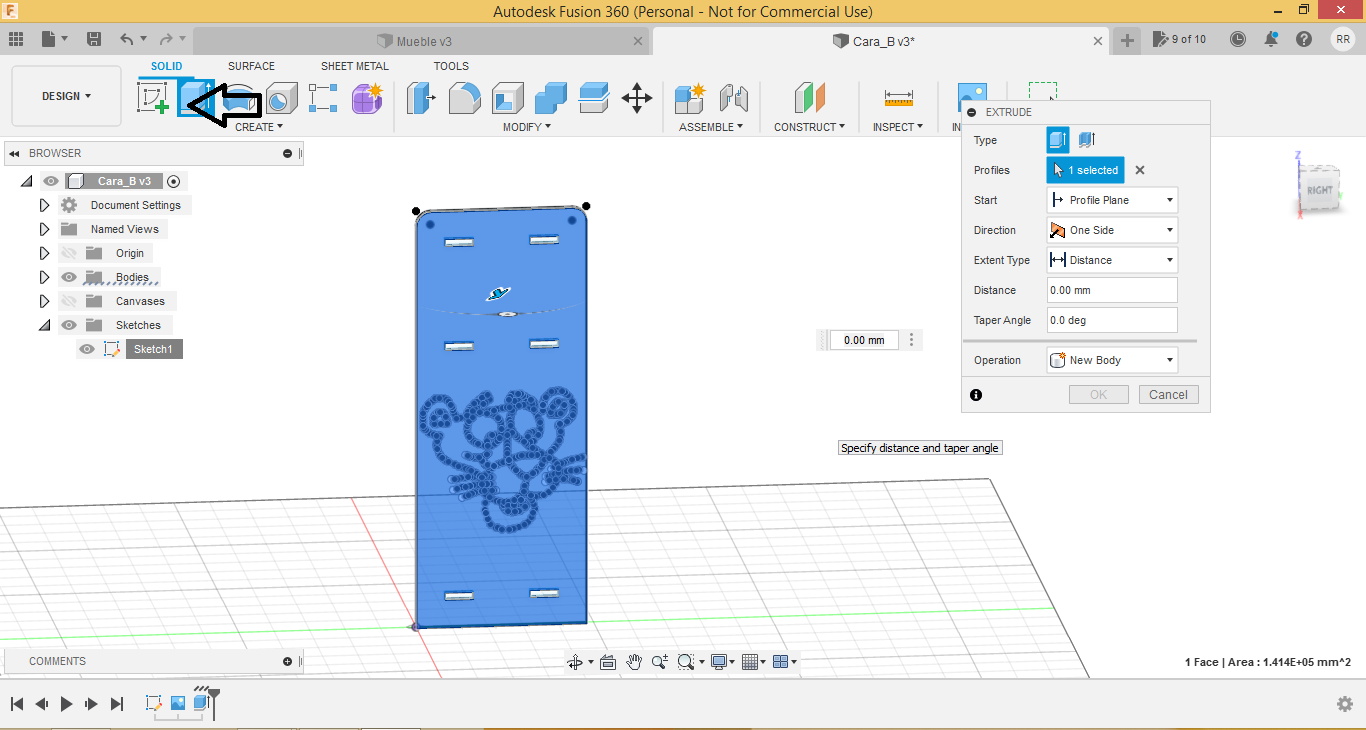This screenshot has height=730, width=1366.
Task: Show the Canvases folder
Action: pos(69,301)
